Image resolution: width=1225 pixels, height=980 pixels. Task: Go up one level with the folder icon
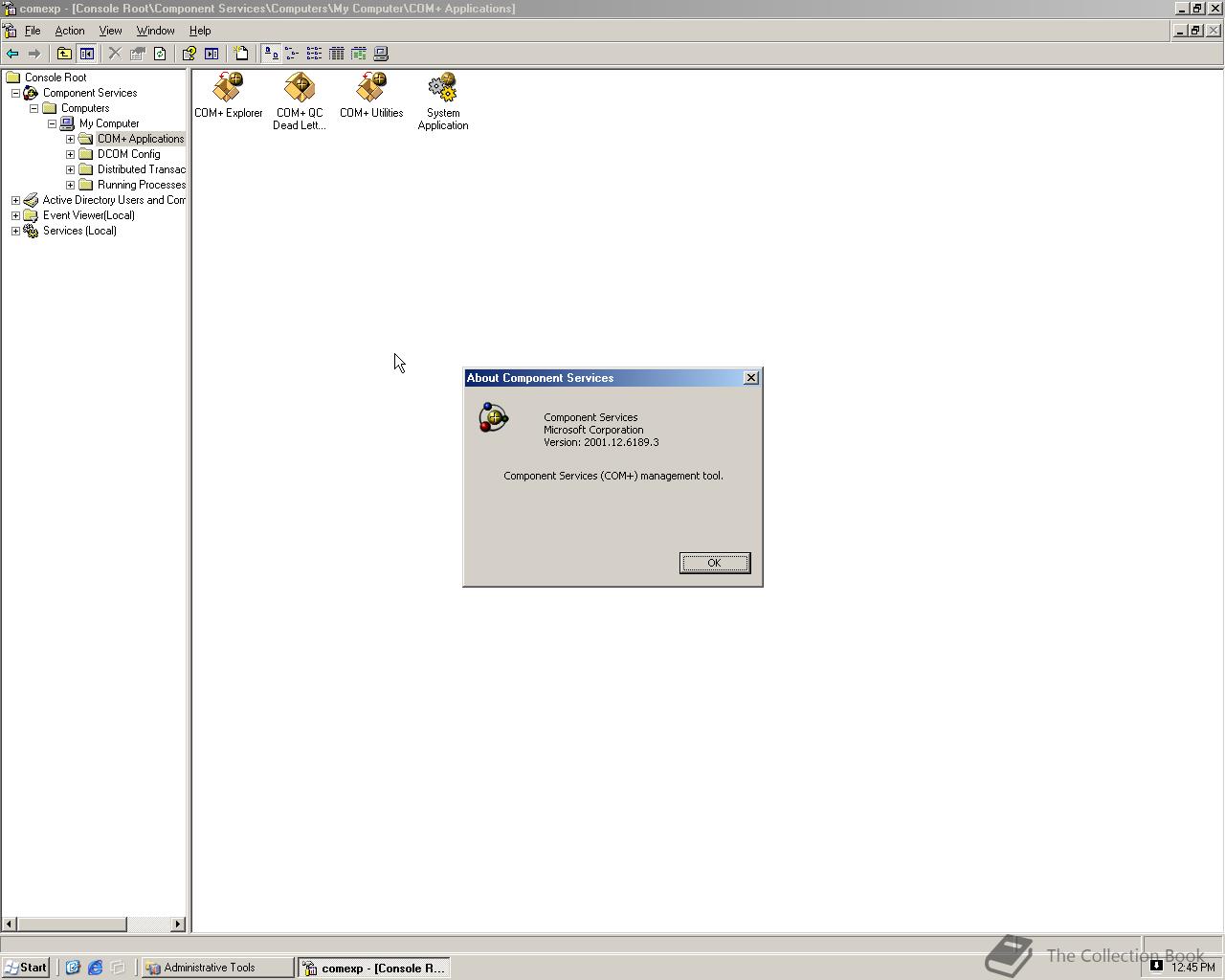point(64,54)
